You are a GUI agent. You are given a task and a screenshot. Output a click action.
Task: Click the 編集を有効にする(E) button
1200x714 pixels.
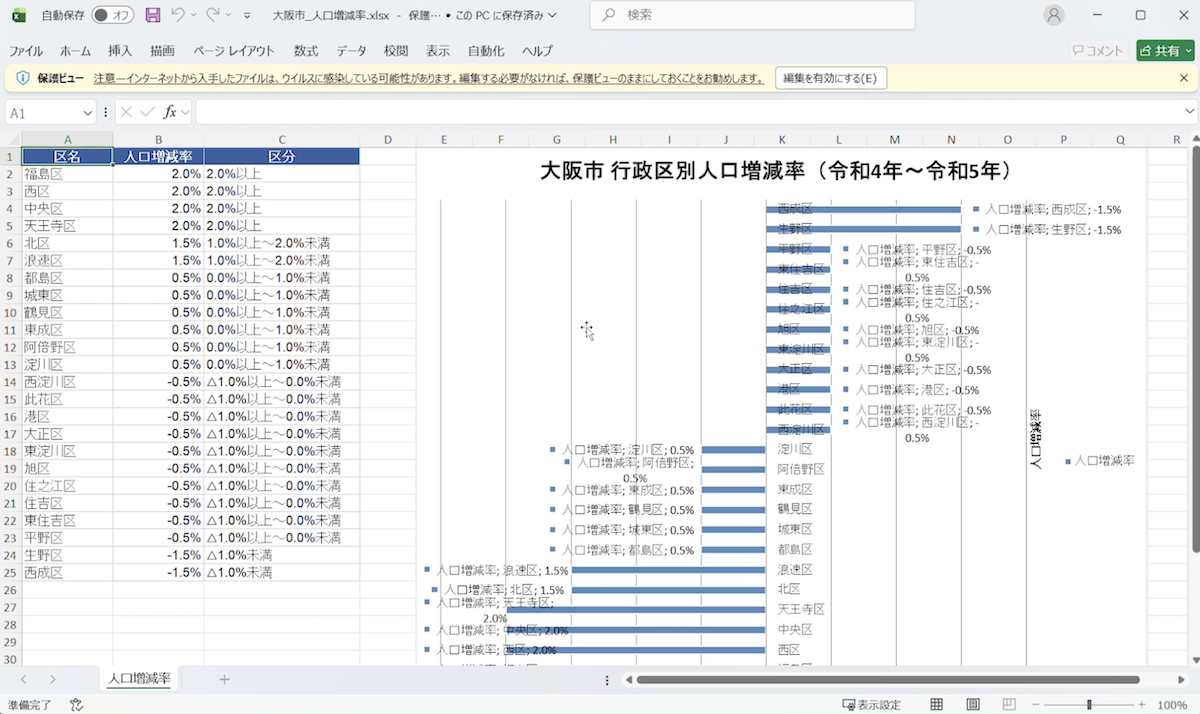[830, 78]
